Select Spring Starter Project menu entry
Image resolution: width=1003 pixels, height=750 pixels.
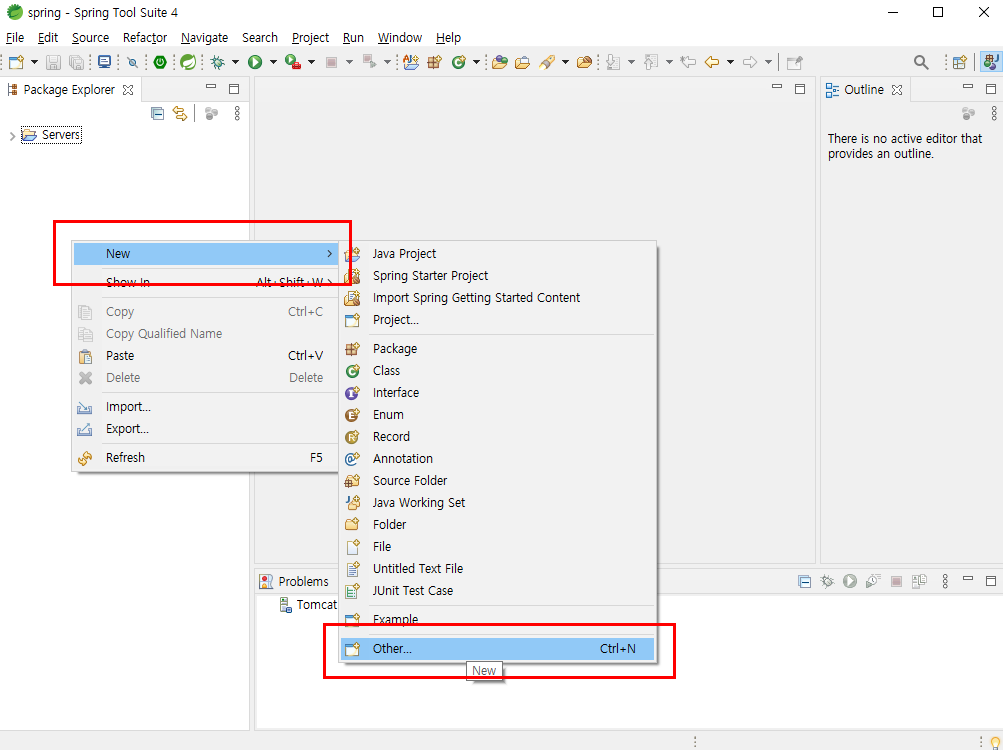coord(497,276)
